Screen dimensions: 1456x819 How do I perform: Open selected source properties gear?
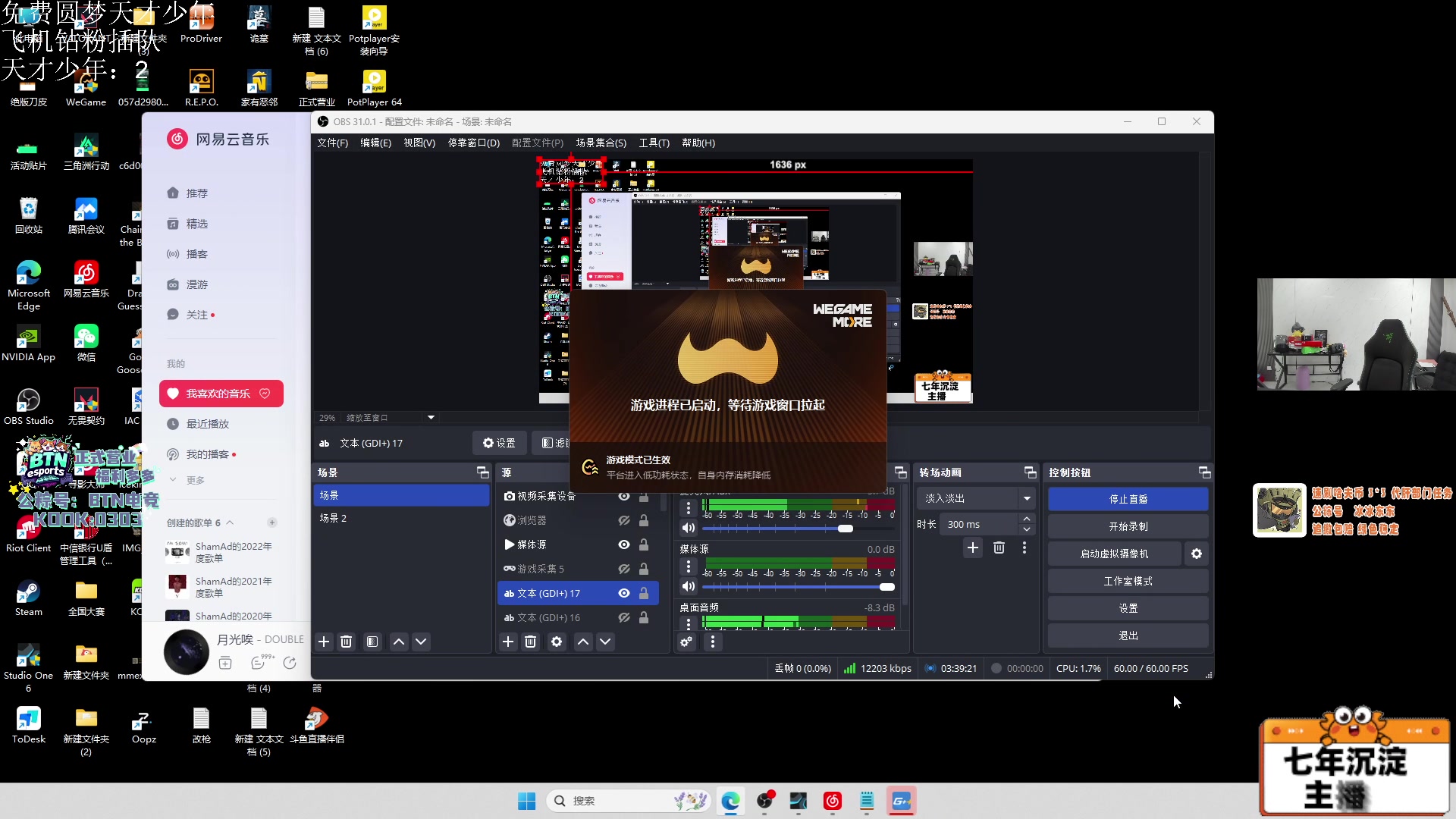click(x=557, y=642)
